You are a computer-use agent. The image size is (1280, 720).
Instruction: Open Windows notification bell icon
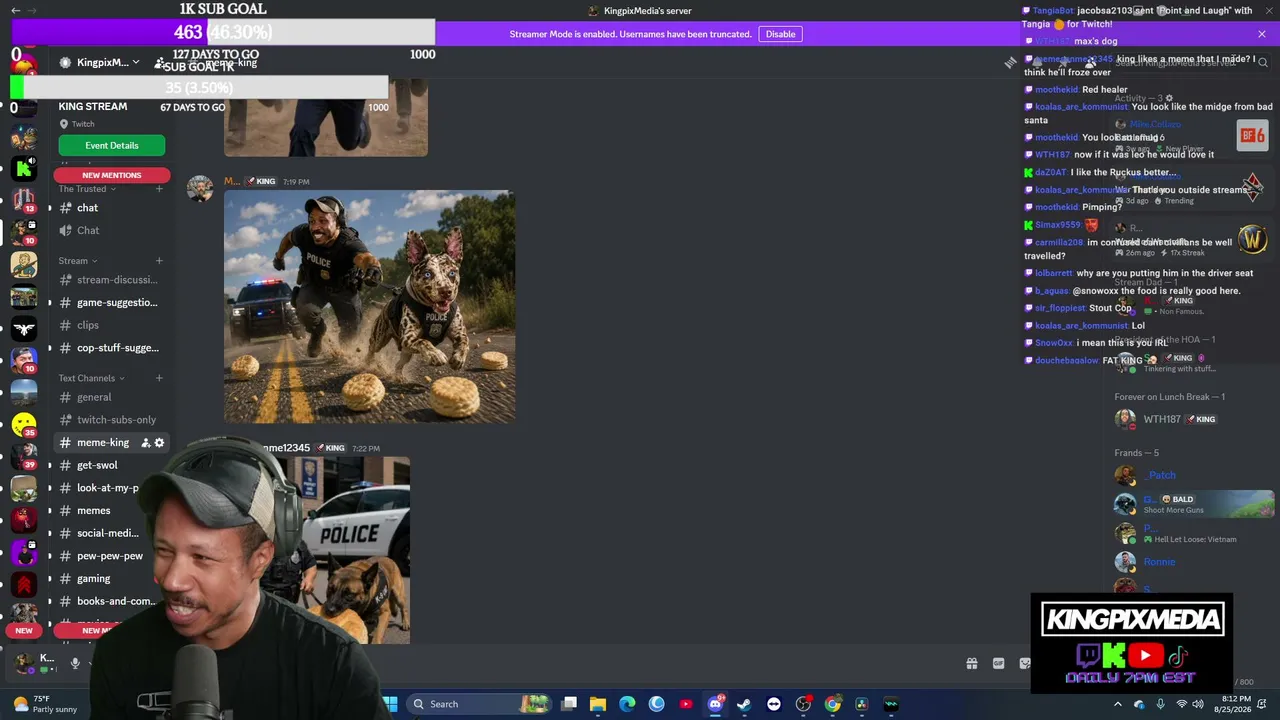pyautogui.click(x=1264, y=704)
